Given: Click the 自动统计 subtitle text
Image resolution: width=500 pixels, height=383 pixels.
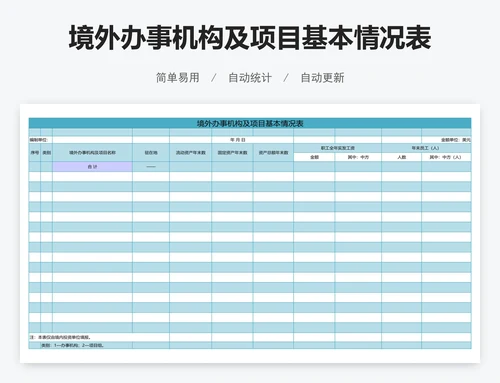Looking at the screenshot, I should point(250,78).
